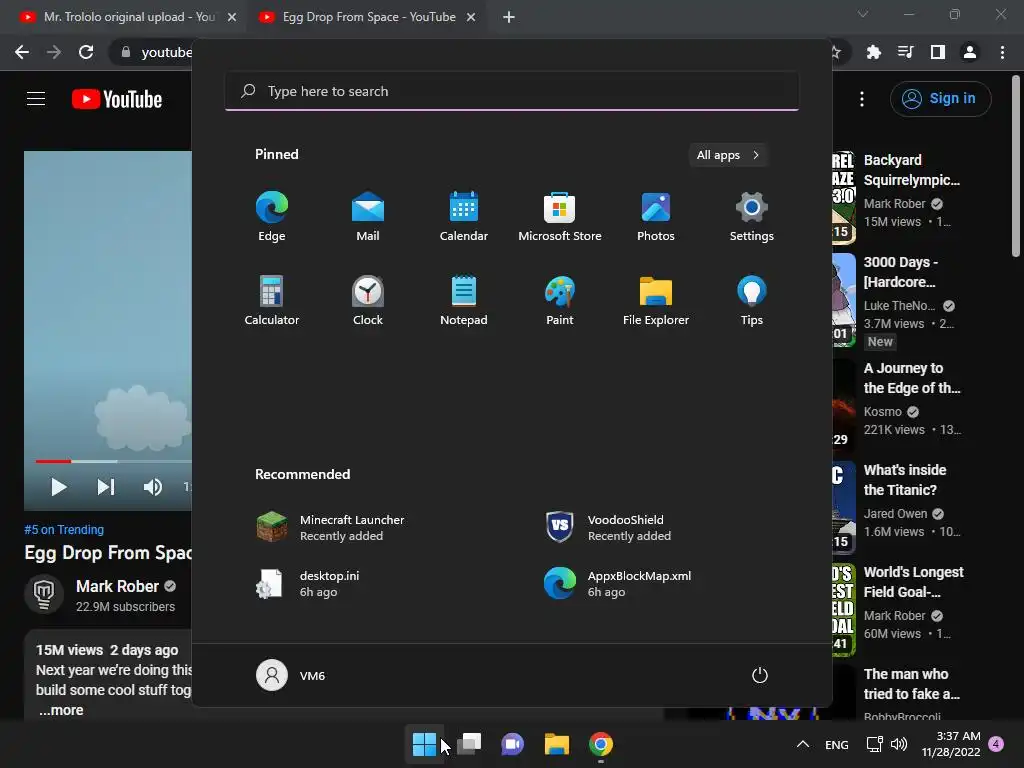This screenshot has width=1024, height=768.
Task: Open World's Longest Field Goal video
Action: (914, 582)
